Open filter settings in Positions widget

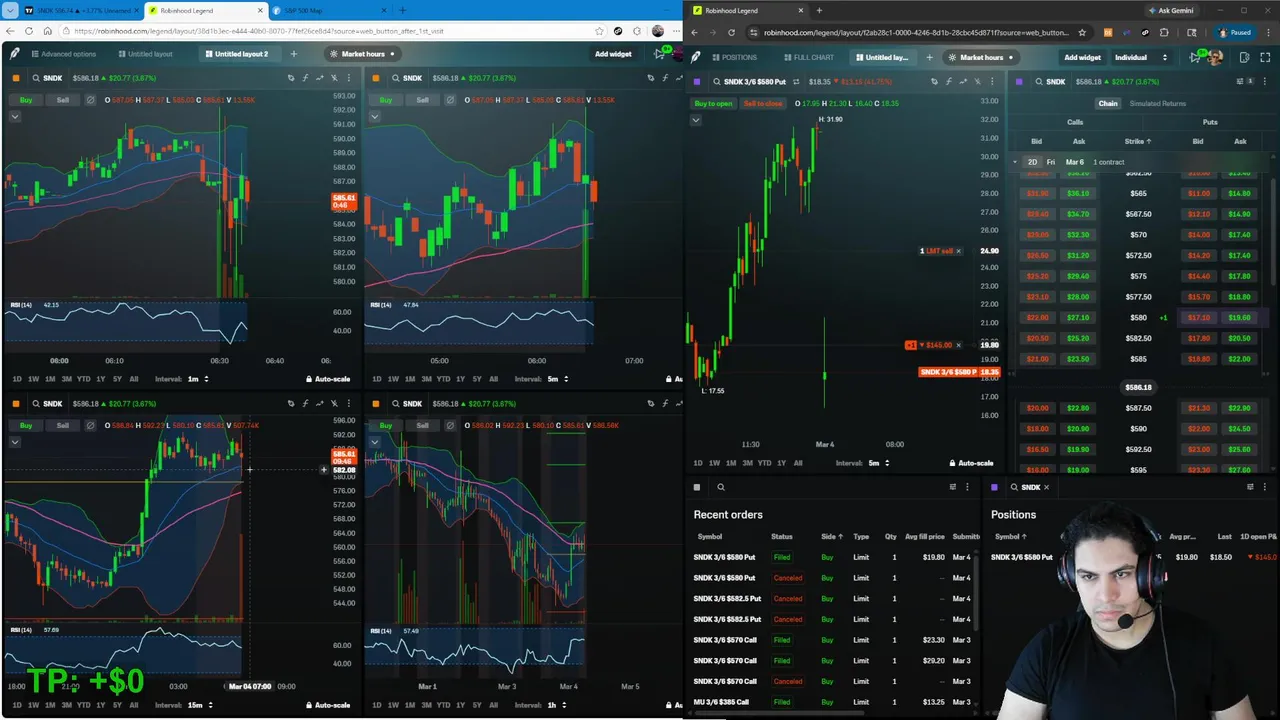click(x=1250, y=487)
